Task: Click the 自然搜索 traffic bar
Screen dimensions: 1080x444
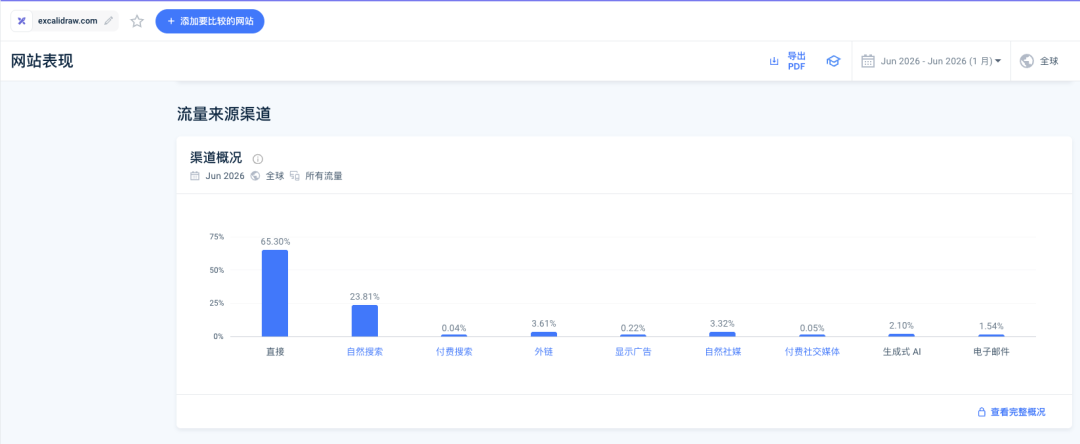Action: tap(364, 321)
